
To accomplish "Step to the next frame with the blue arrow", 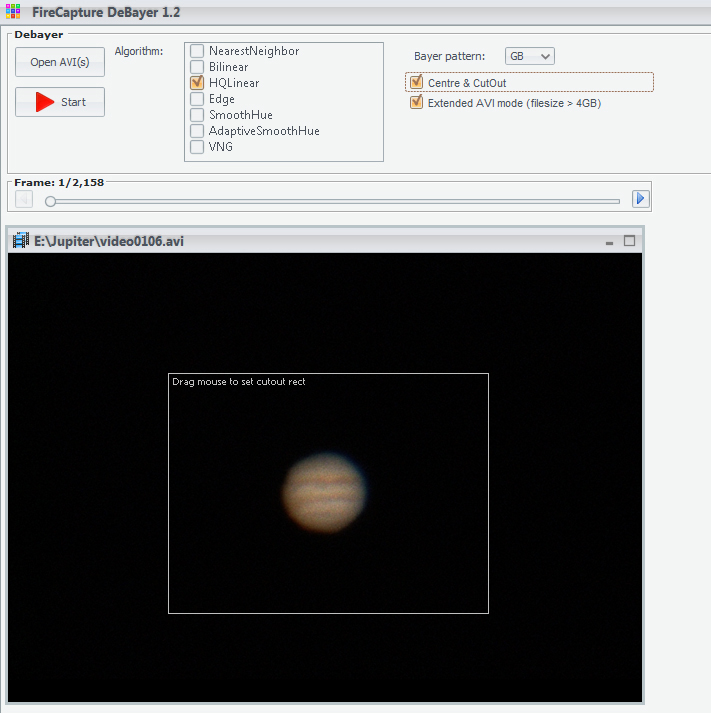I will coord(641,199).
